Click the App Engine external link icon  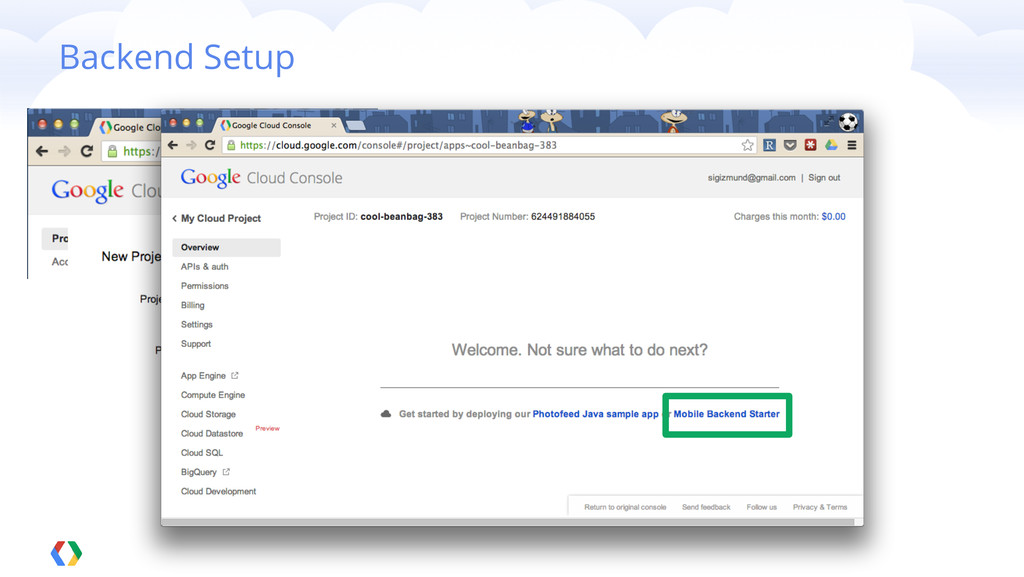tap(234, 375)
